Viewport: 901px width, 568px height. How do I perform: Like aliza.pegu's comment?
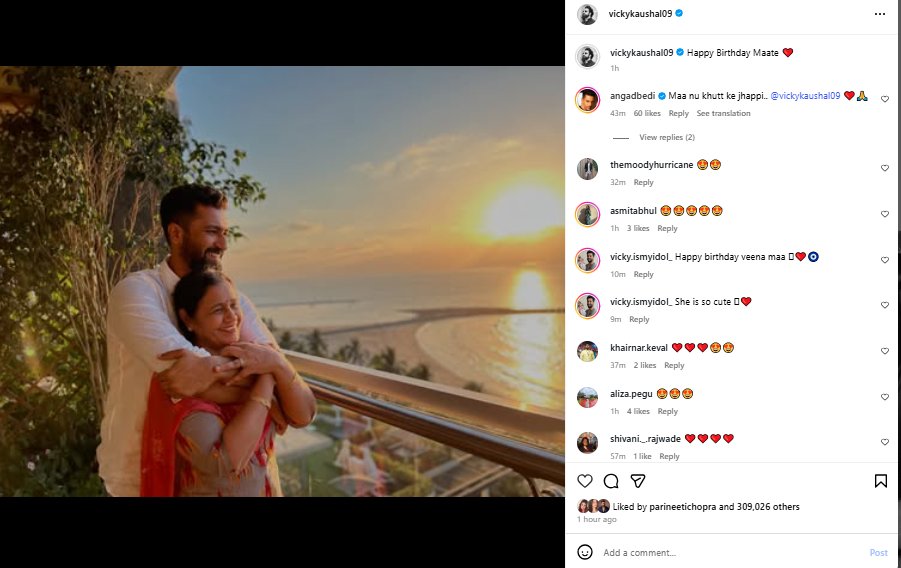click(x=885, y=397)
